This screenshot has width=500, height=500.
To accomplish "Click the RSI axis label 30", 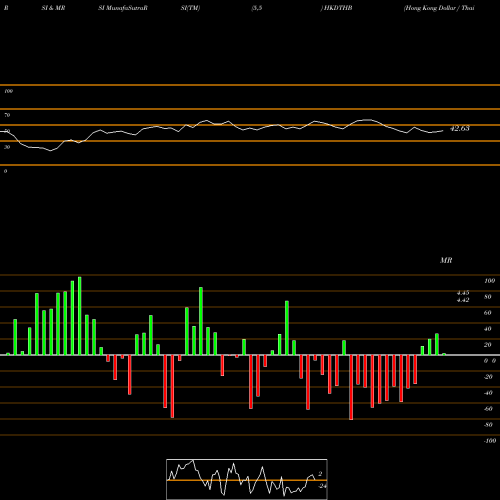I will click(7, 147).
